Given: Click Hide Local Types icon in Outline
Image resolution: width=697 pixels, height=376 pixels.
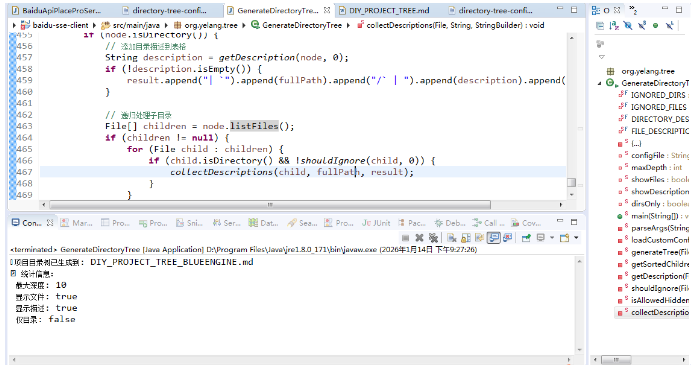Looking at the screenshot, I should 669,26.
